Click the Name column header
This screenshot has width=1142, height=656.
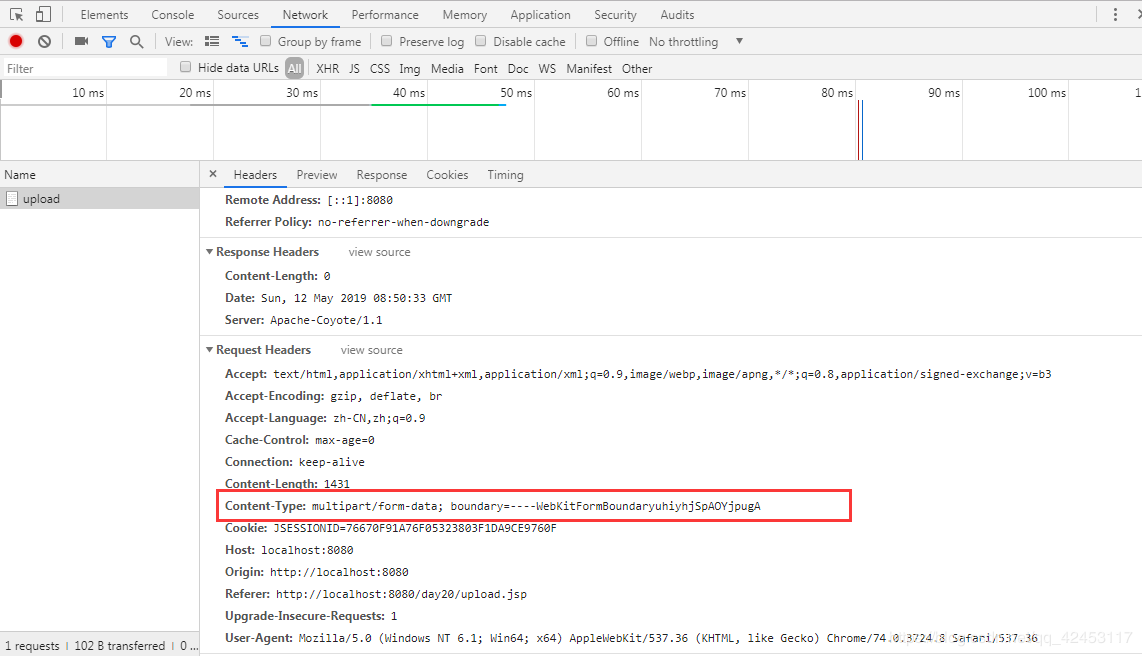click(100, 175)
